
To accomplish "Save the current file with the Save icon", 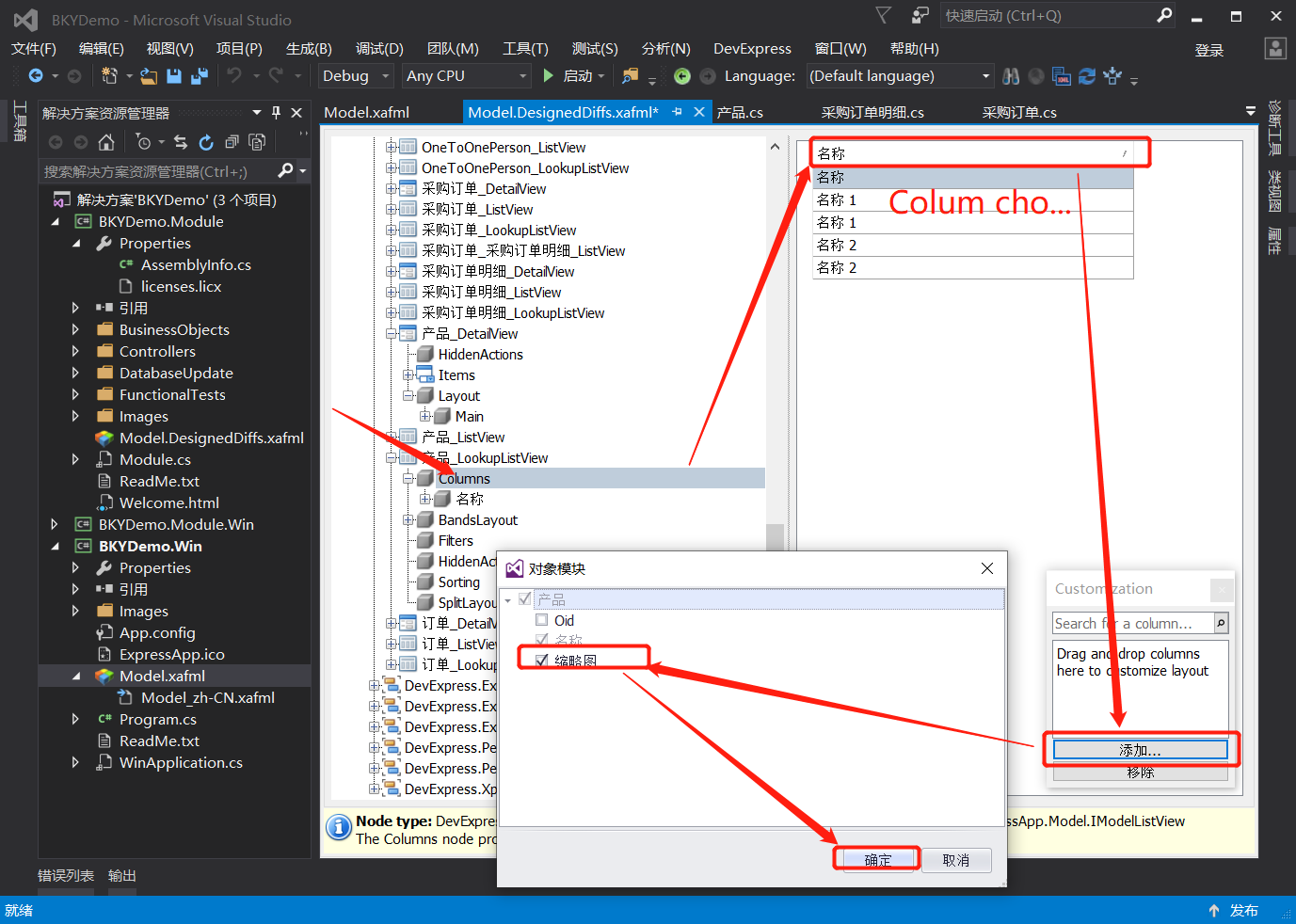I will pos(174,76).
